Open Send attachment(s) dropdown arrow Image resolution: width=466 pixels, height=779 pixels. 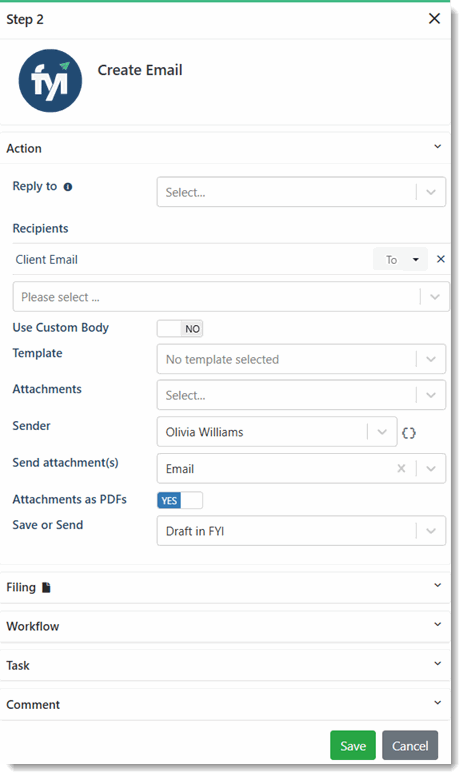point(431,468)
